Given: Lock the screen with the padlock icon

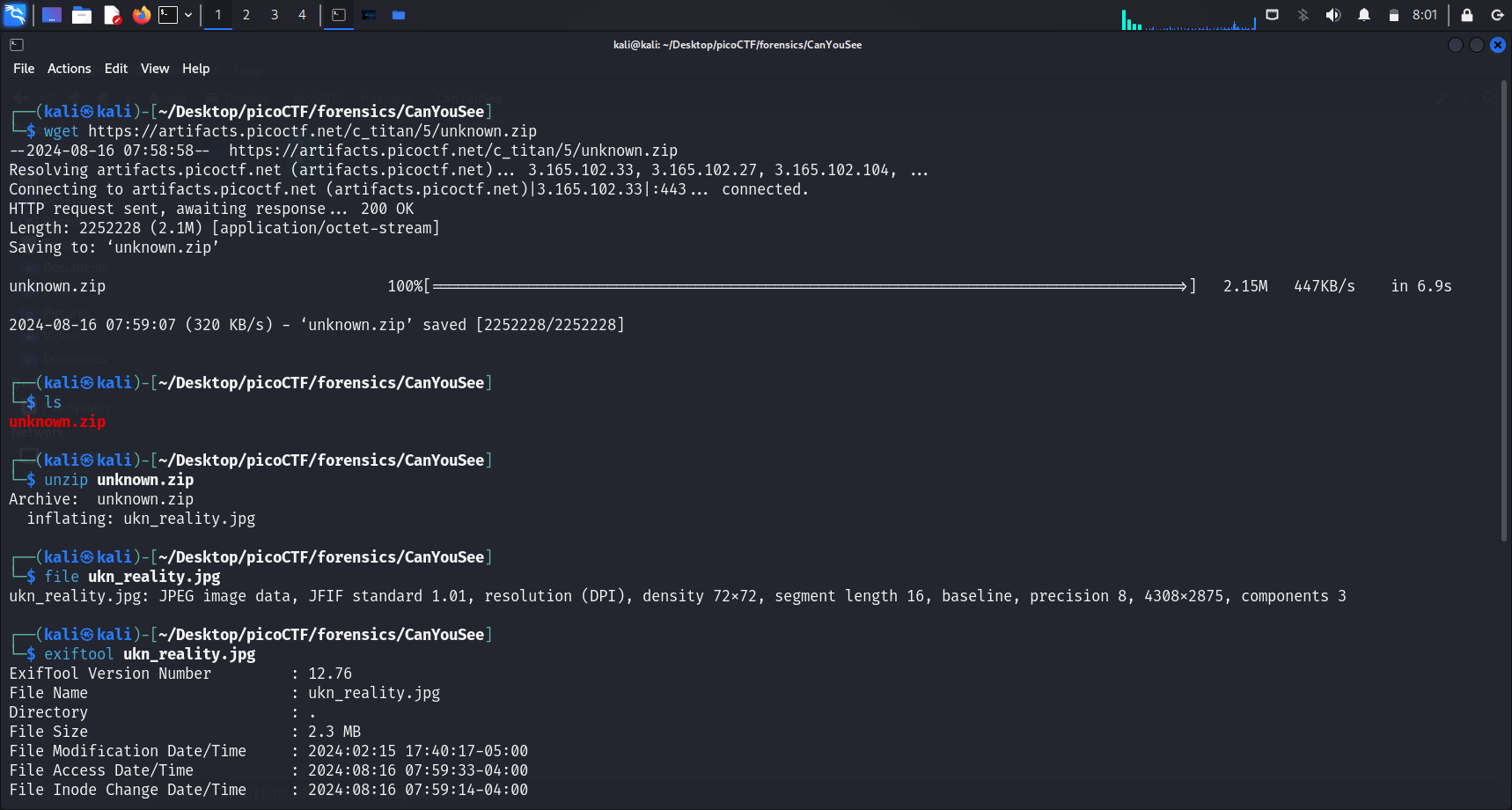Looking at the screenshot, I should [1467, 15].
